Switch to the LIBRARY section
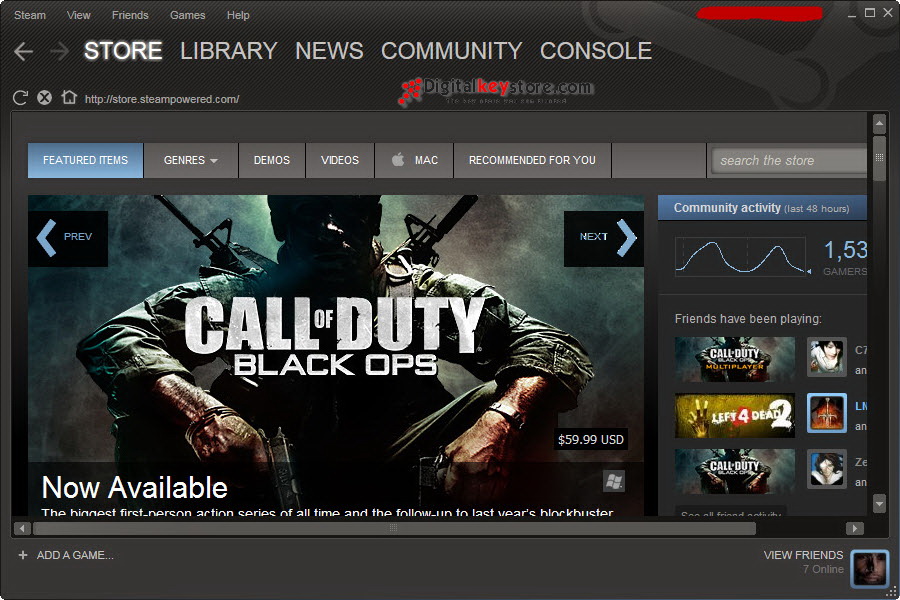 (x=228, y=51)
